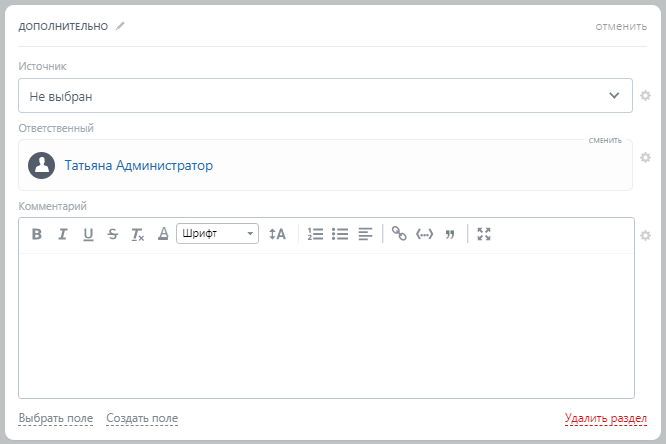
Task: Toggle italic formatting in comment editor
Action: 62,234
